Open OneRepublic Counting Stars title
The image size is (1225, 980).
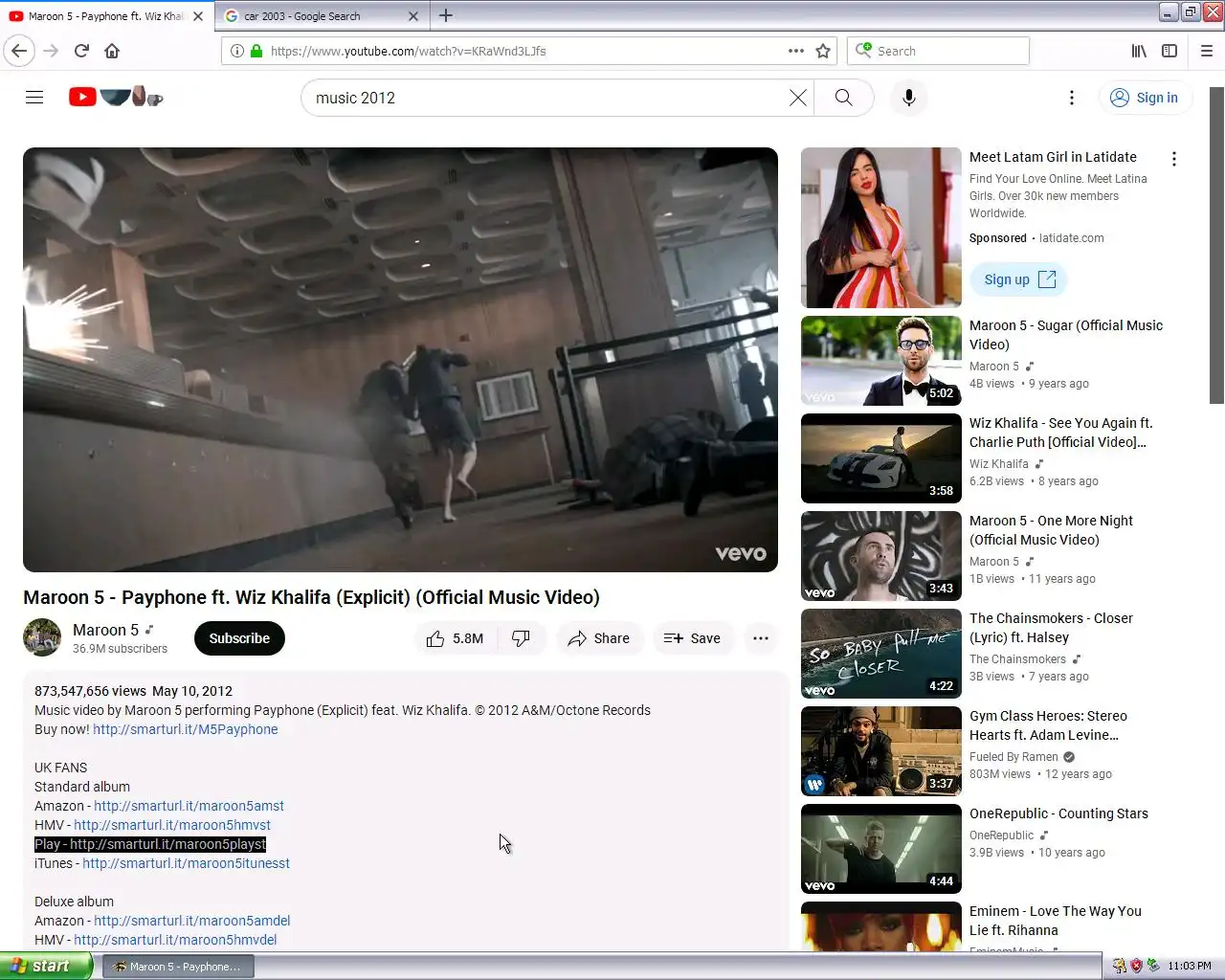coord(1058,813)
